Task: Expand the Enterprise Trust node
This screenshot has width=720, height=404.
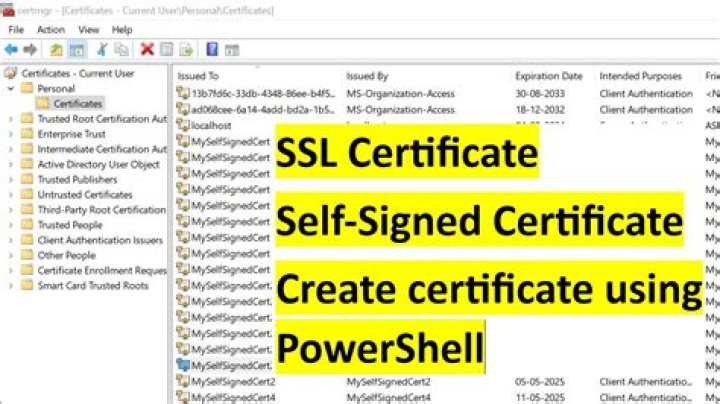Action: click(x=11, y=134)
